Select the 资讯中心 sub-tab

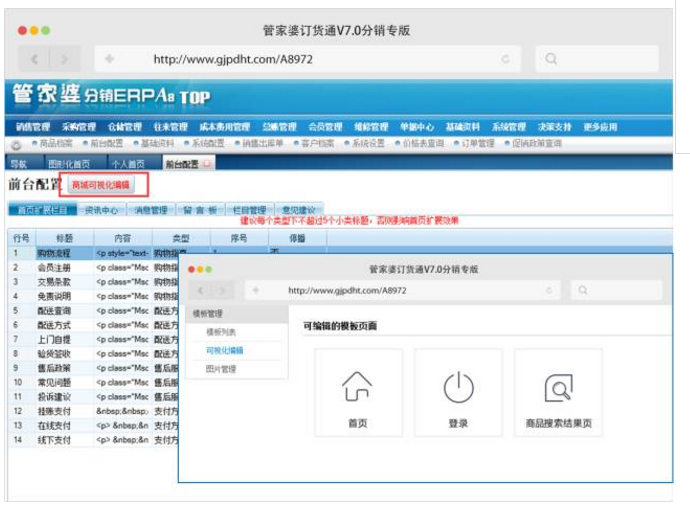point(102,210)
